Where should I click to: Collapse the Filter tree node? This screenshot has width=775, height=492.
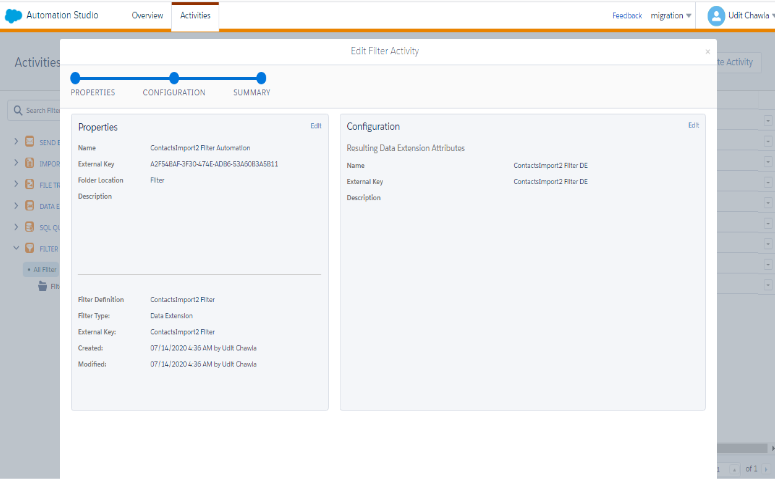click(16, 247)
